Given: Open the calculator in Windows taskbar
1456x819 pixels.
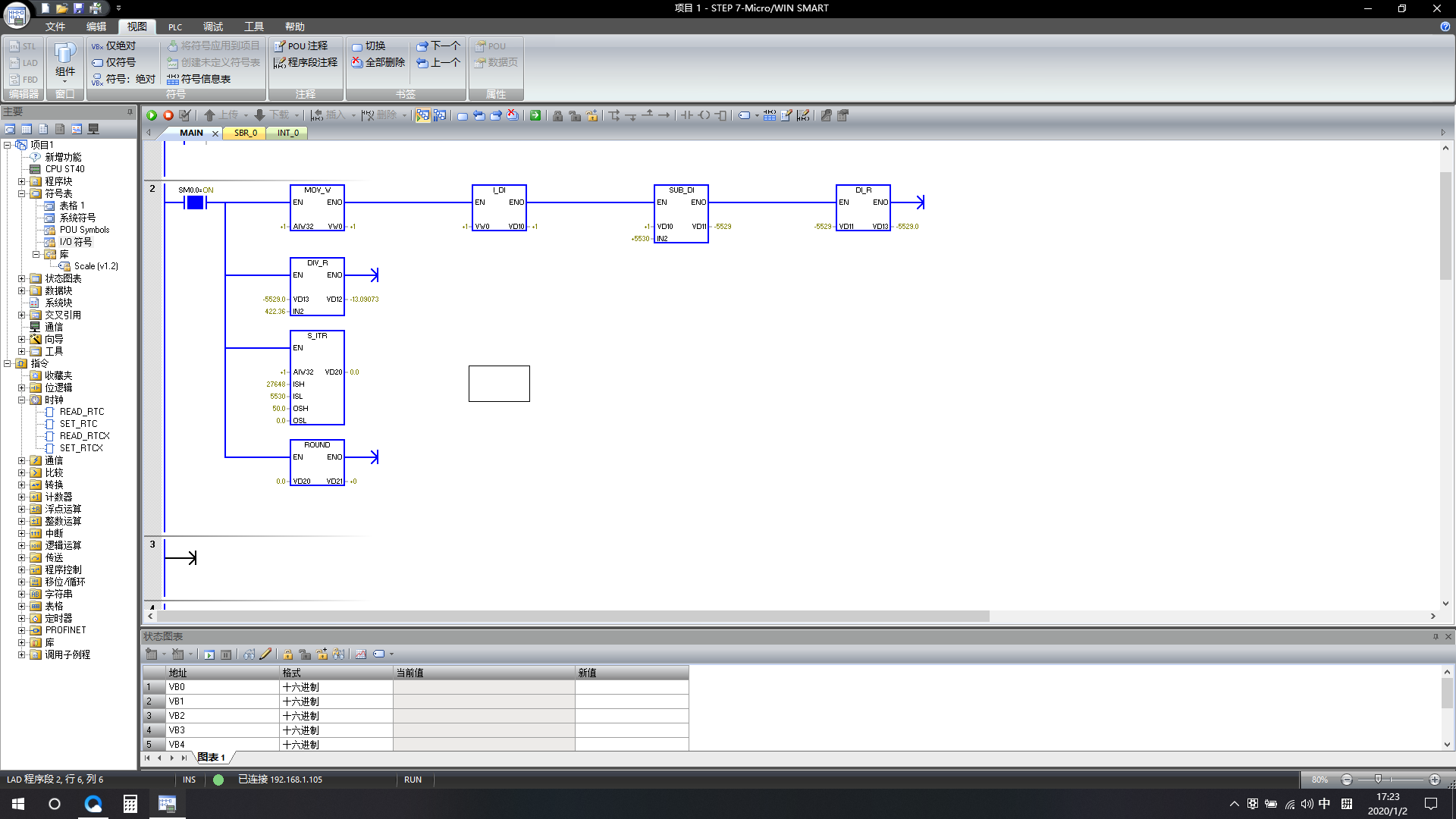Looking at the screenshot, I should [x=130, y=804].
